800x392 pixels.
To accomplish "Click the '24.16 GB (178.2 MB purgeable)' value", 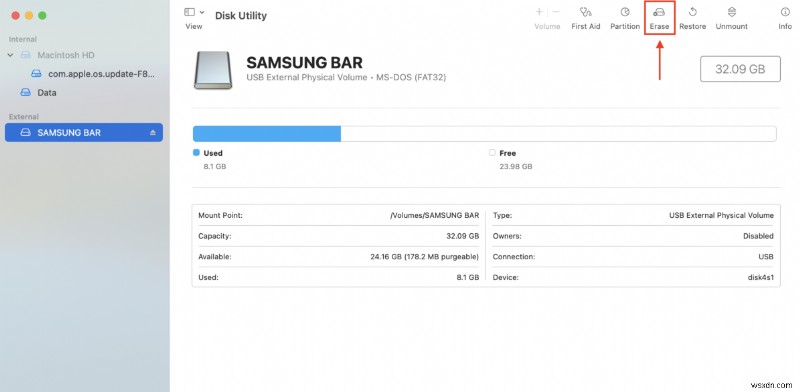I will (424, 257).
